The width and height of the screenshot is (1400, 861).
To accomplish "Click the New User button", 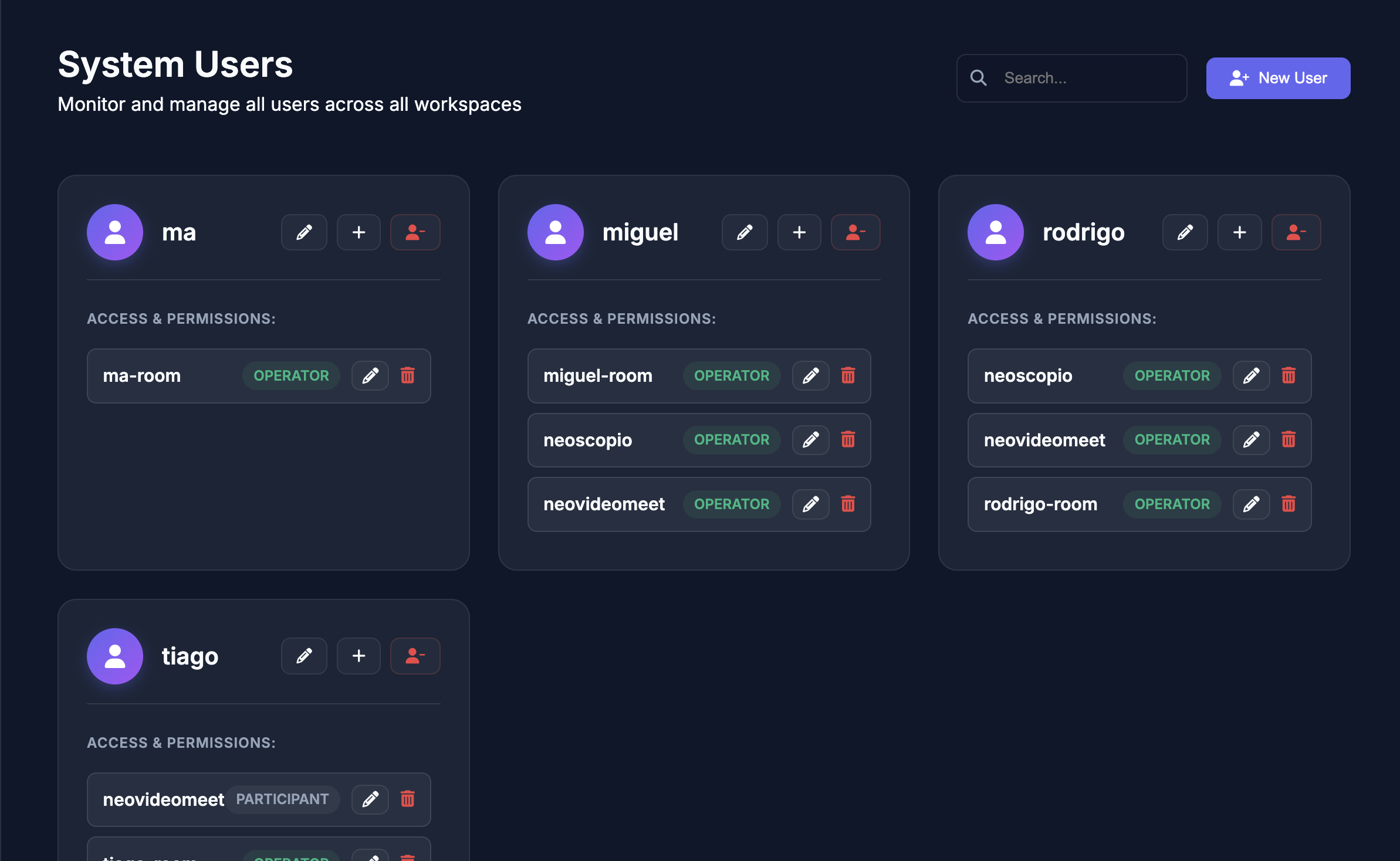I will click(x=1278, y=78).
